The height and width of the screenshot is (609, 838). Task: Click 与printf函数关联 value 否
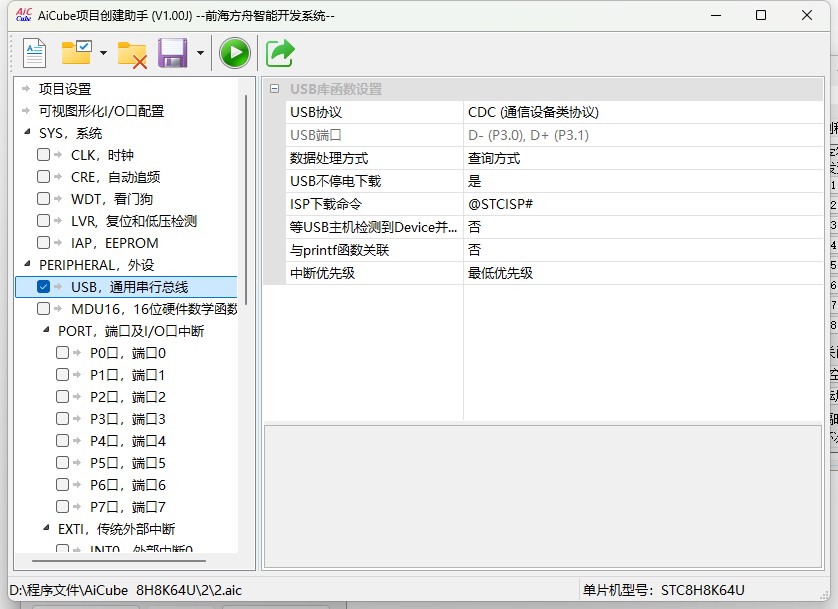pos(643,250)
